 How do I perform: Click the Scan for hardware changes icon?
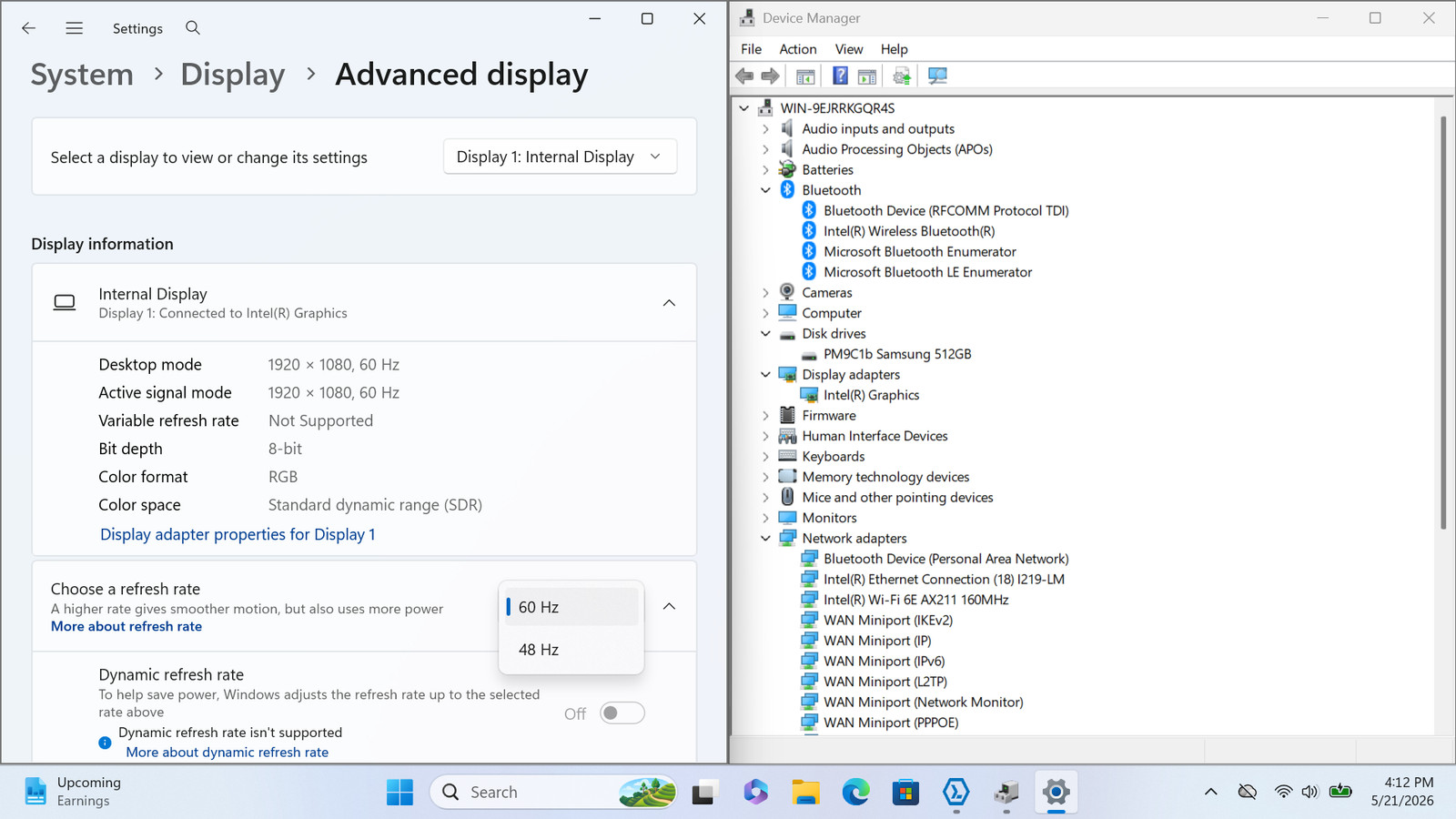point(937,76)
